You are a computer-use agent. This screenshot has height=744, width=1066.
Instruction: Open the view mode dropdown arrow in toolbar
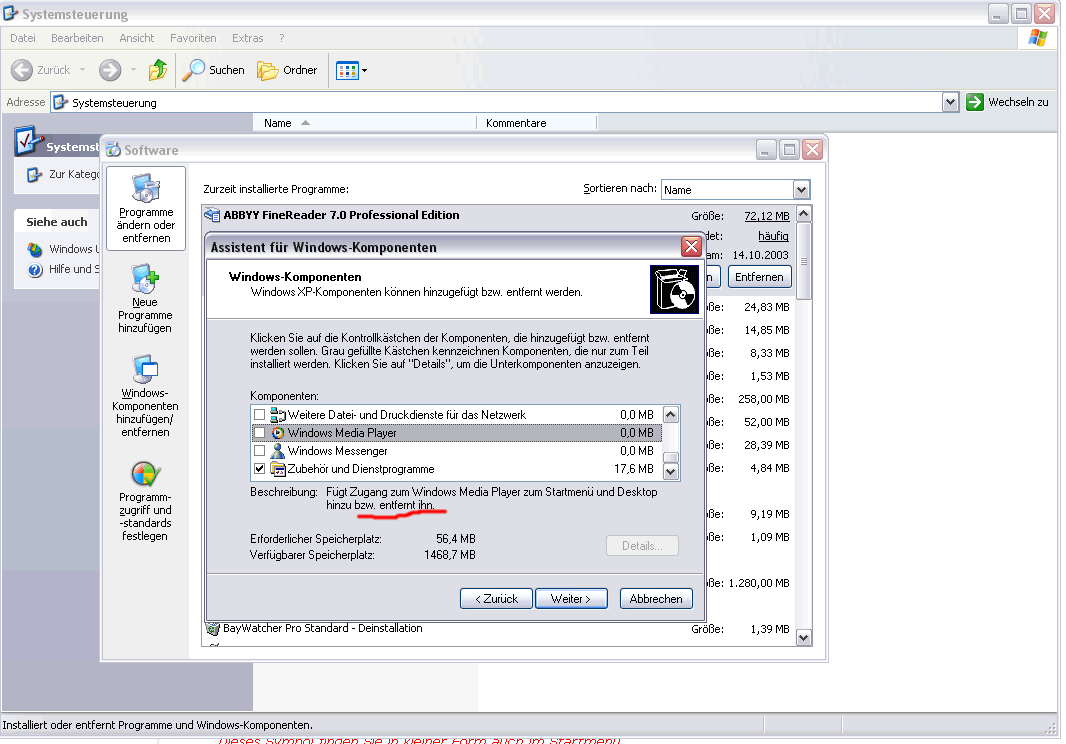pyautogui.click(x=364, y=70)
